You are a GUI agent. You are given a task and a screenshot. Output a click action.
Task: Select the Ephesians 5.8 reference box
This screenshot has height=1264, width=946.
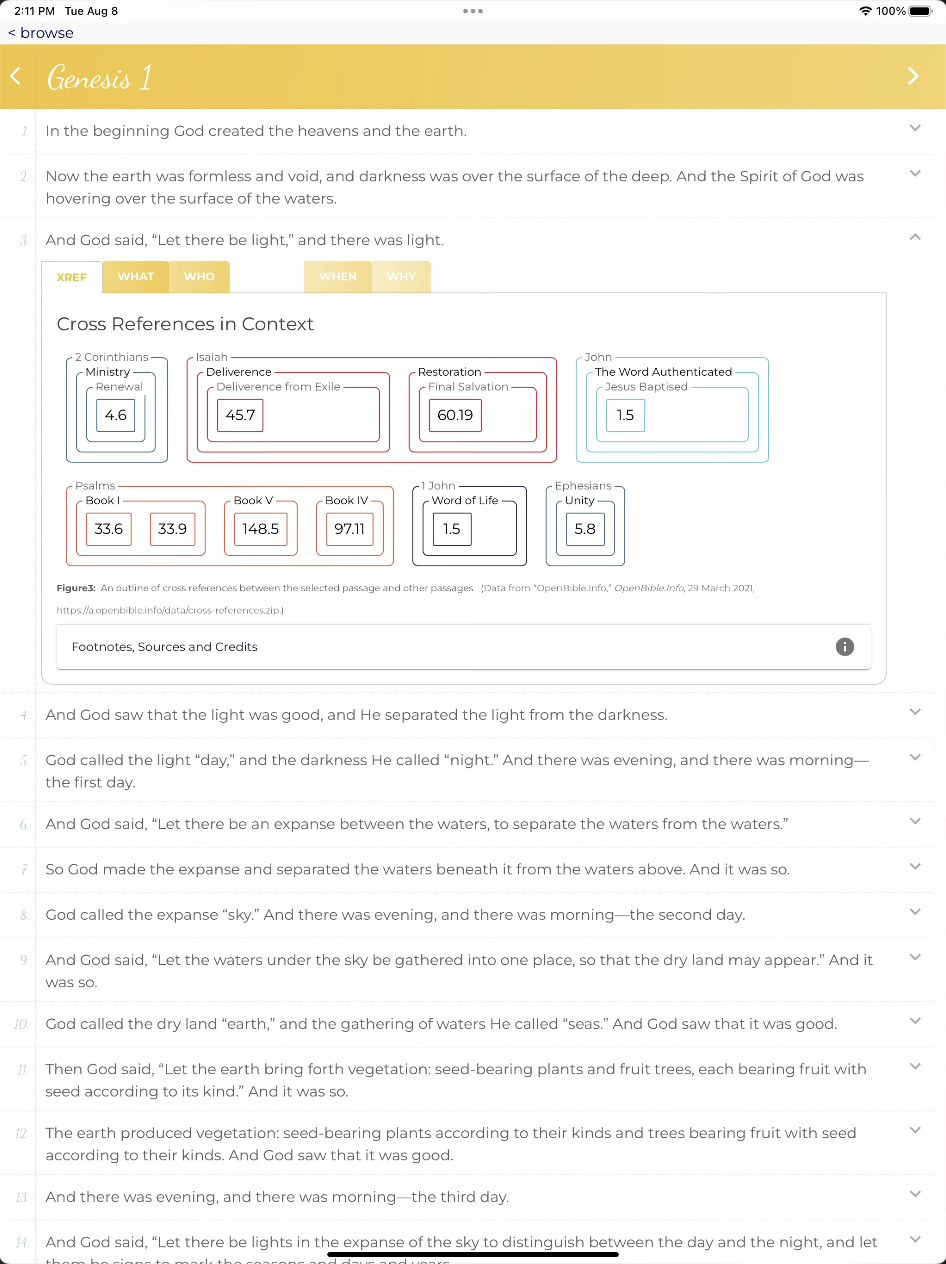coord(585,529)
